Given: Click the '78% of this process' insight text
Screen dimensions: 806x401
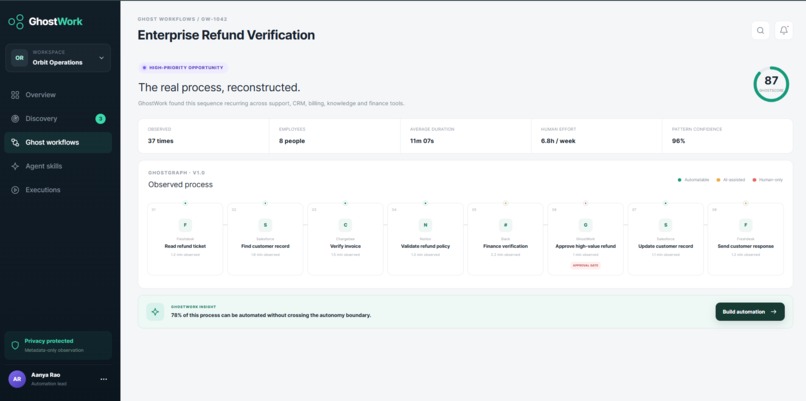Looking at the screenshot, I should click(x=271, y=315).
